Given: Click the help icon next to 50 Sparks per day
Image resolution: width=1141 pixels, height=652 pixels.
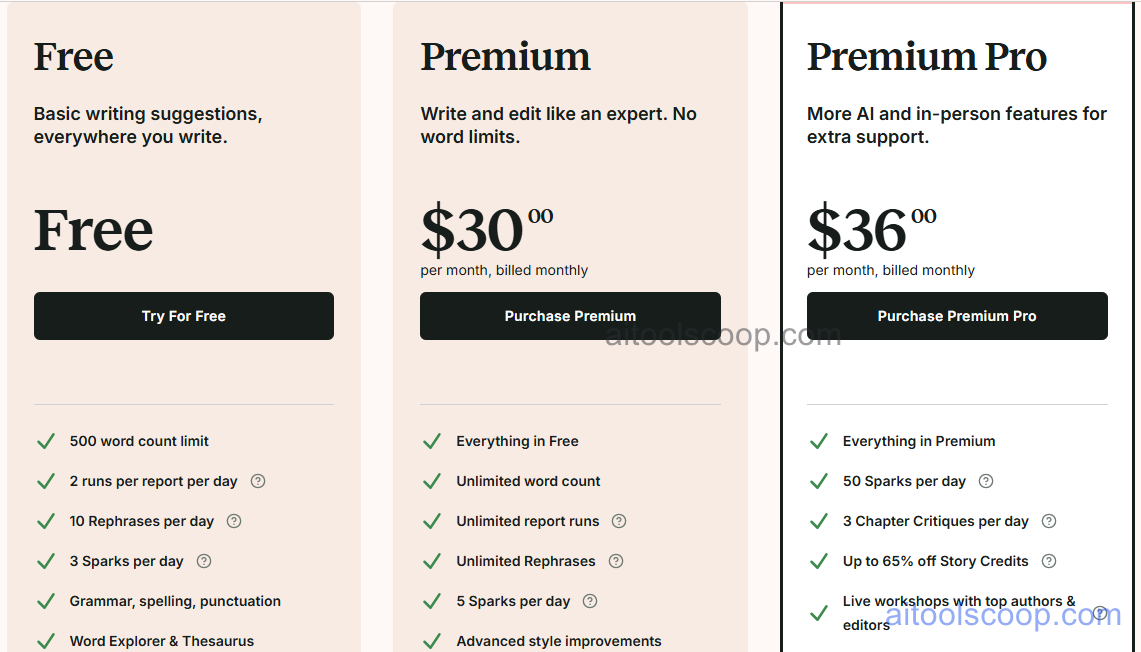Looking at the screenshot, I should click(986, 481).
